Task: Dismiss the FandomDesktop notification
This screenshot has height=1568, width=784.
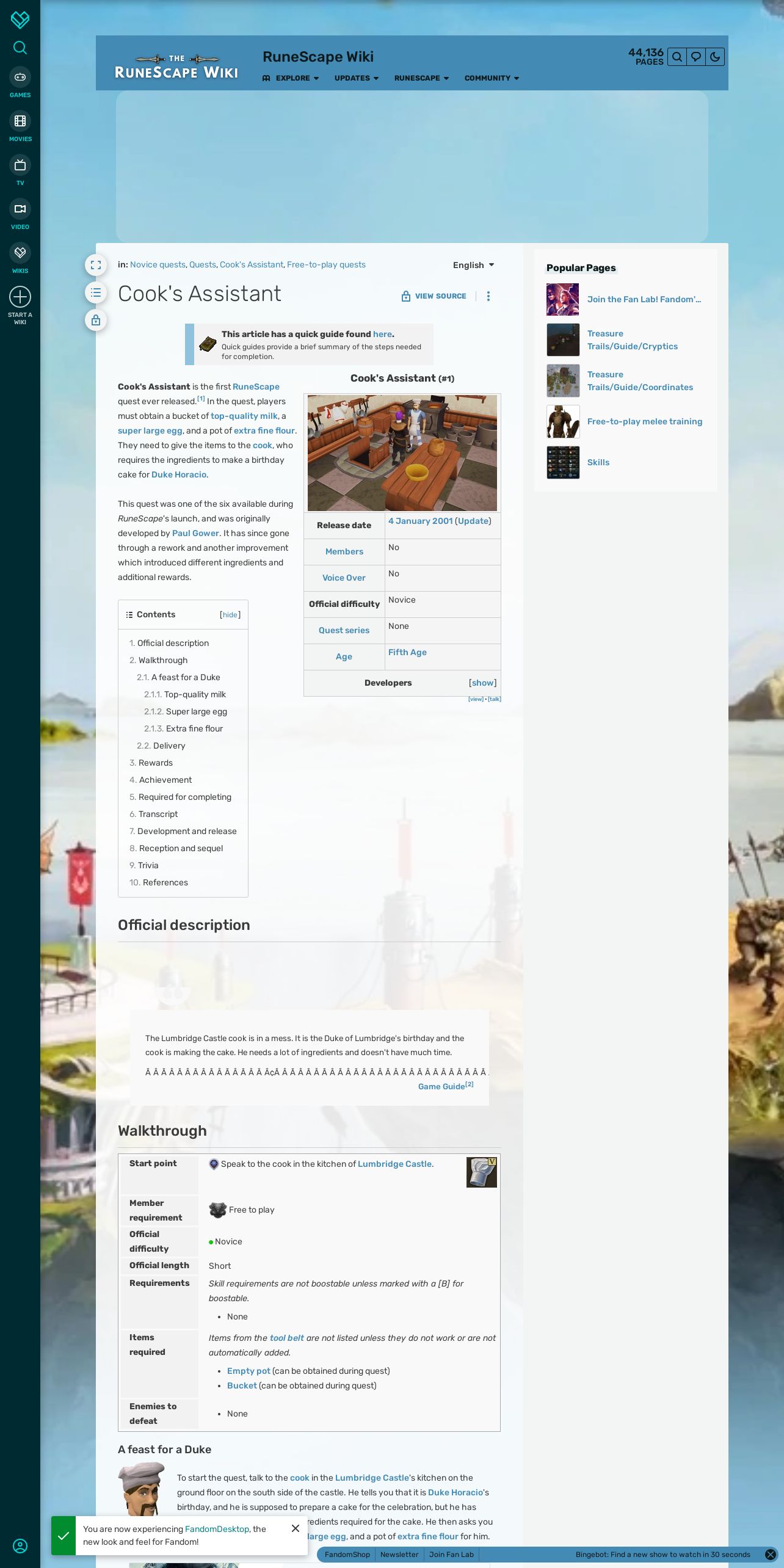Action: click(x=296, y=1528)
